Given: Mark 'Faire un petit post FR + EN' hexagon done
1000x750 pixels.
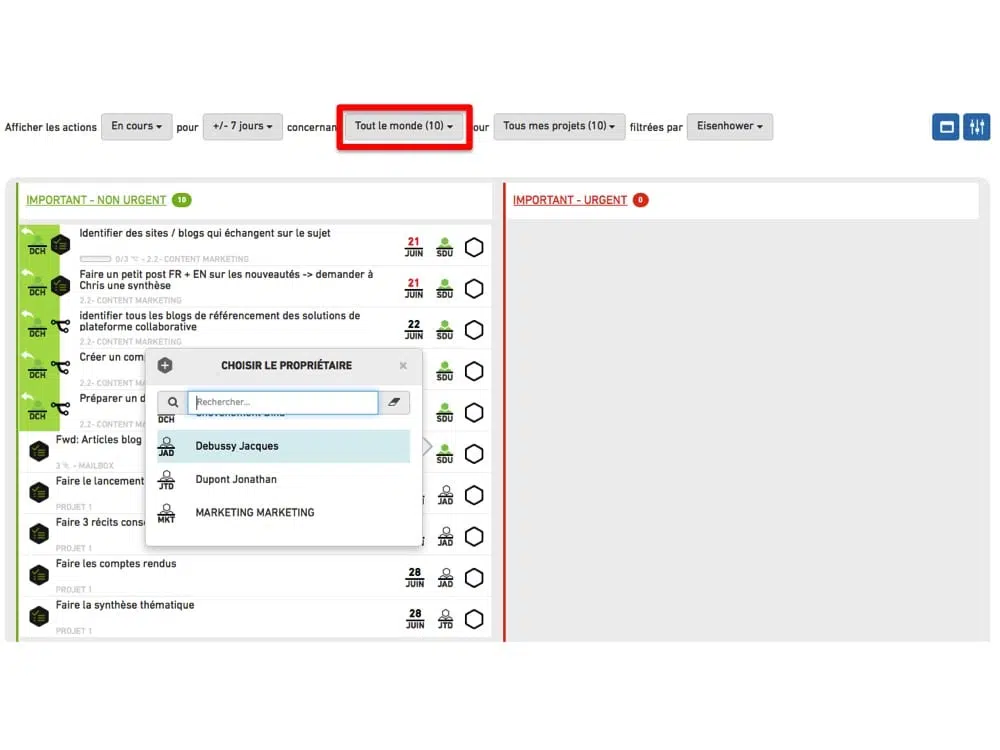Looking at the screenshot, I should (x=474, y=289).
